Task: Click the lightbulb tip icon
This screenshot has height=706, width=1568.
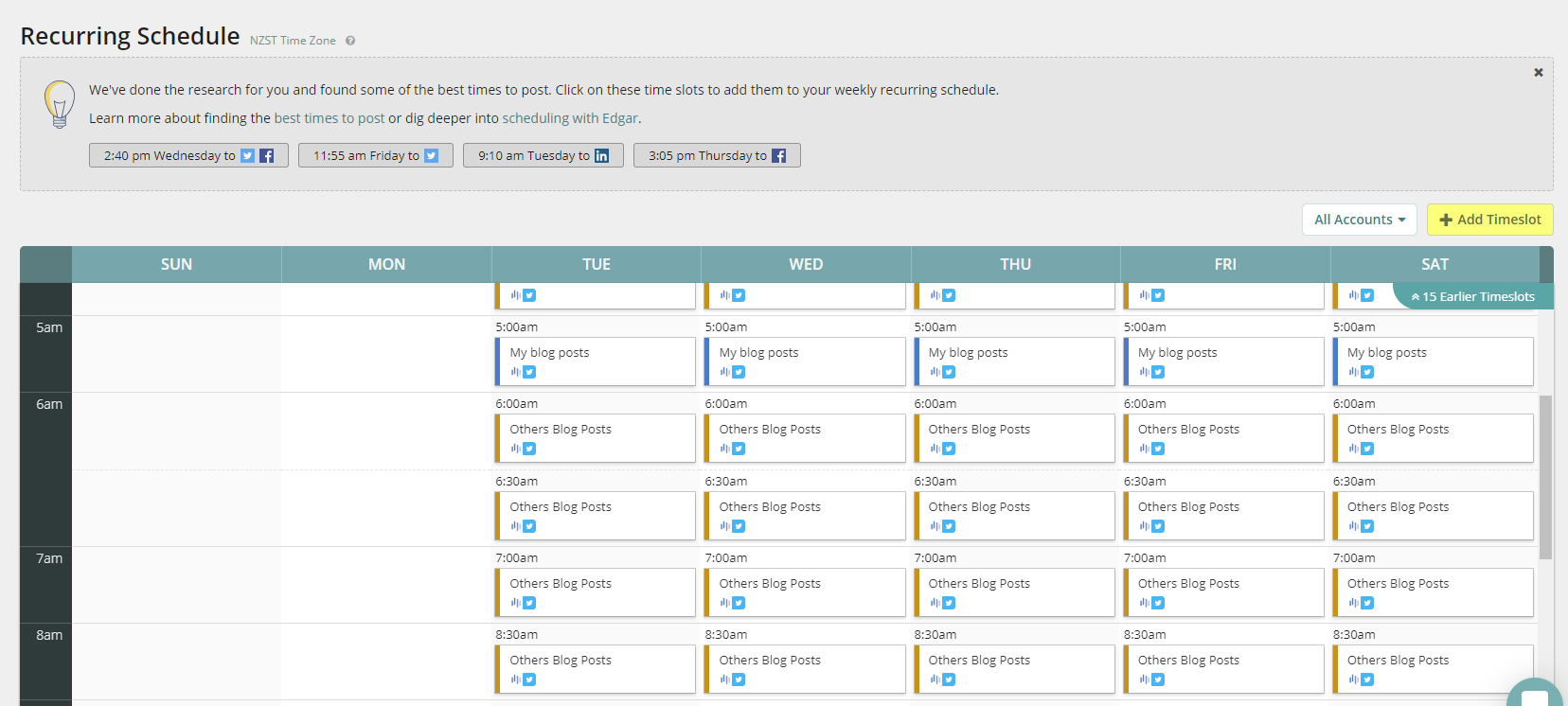Action: pyautogui.click(x=60, y=104)
